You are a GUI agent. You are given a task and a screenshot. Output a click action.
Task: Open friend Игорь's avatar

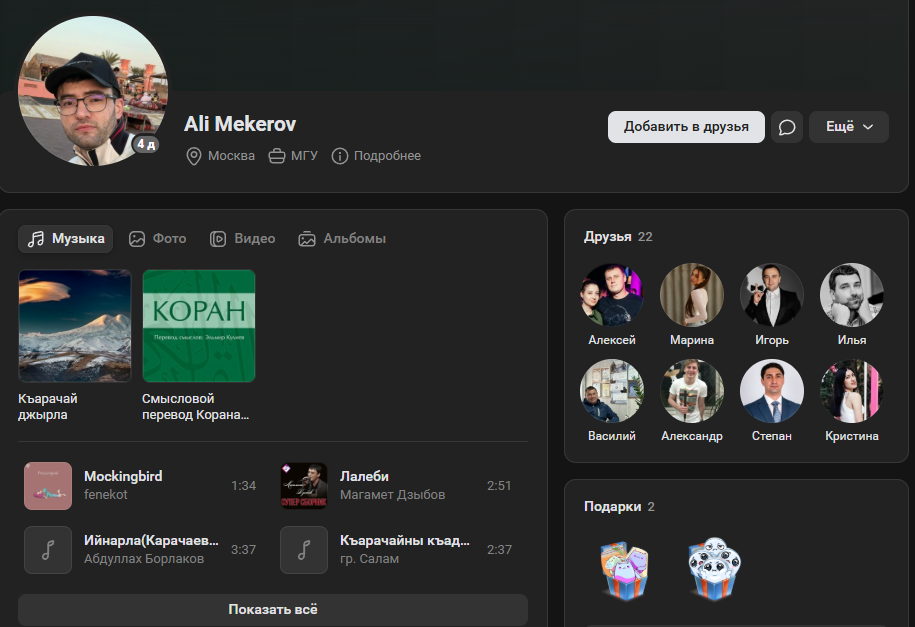771,295
